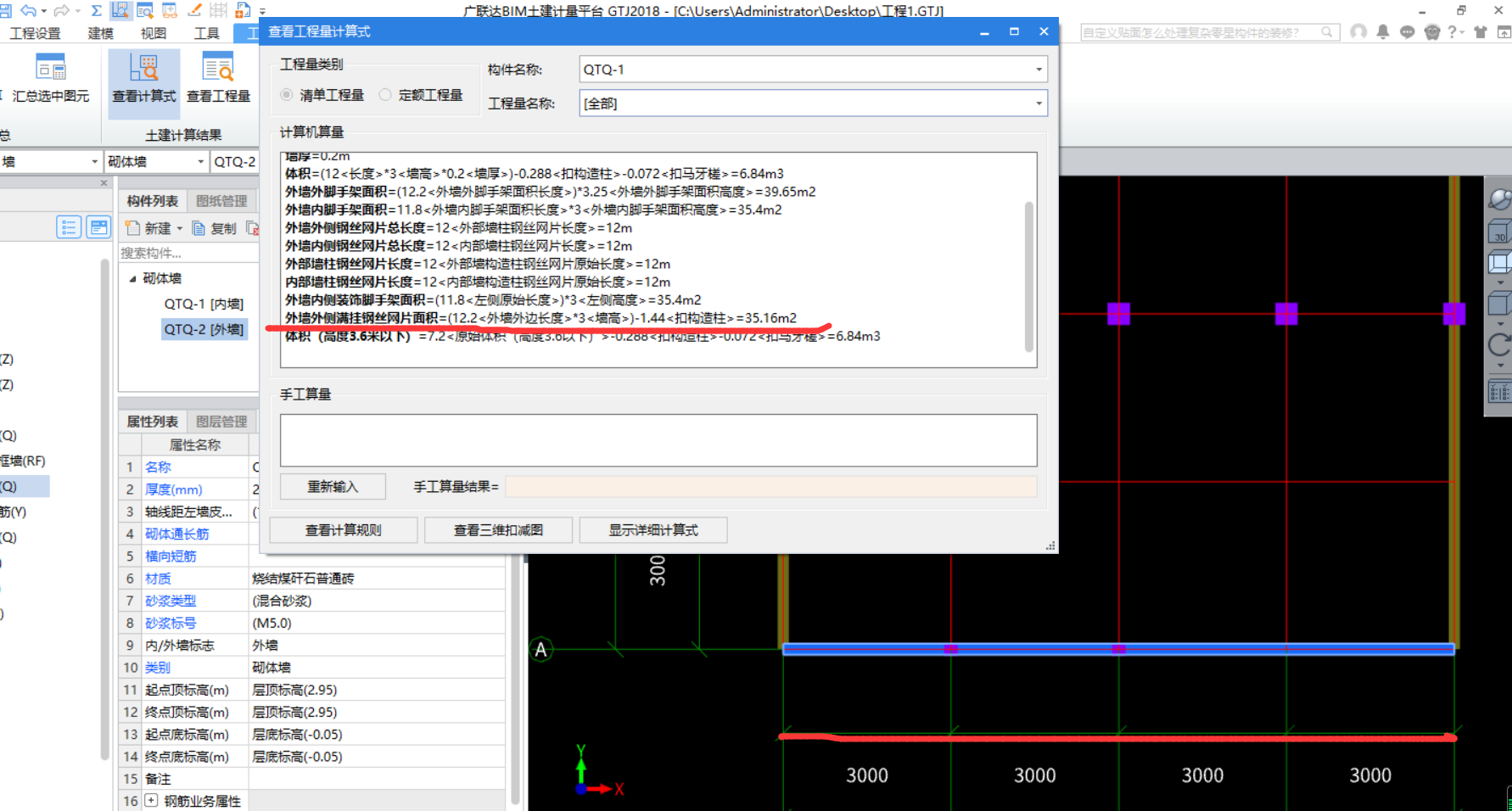This screenshot has width=1512, height=811.
Task: Click 烧结煤矸石普通砖 material value
Action: click(x=304, y=579)
